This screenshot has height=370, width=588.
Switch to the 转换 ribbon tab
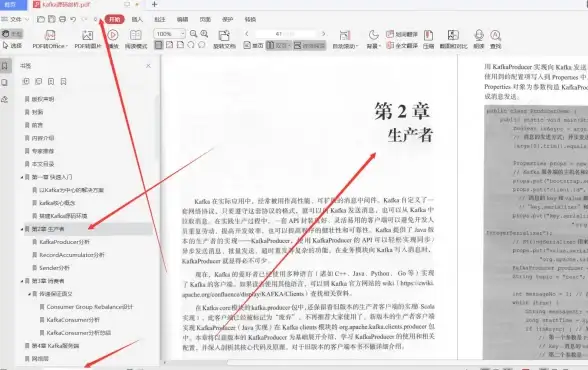(250, 19)
